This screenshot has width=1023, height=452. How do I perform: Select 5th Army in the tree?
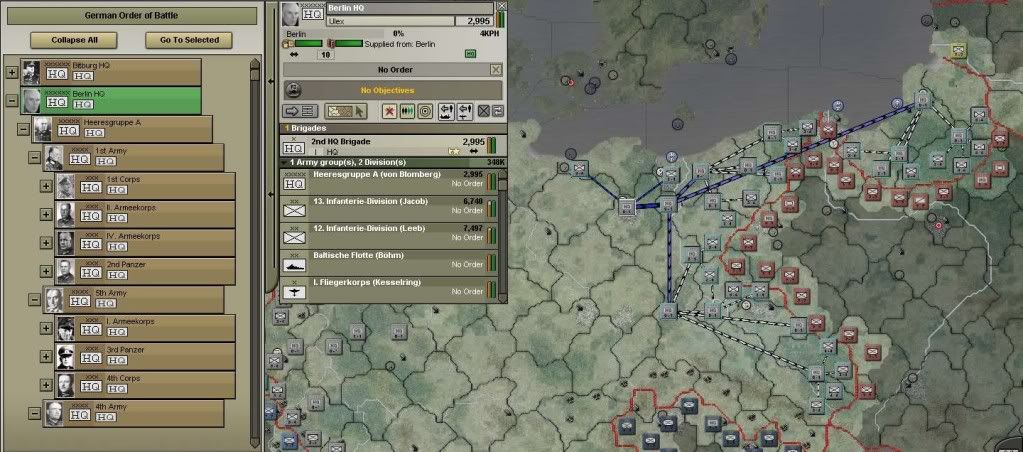(x=133, y=300)
